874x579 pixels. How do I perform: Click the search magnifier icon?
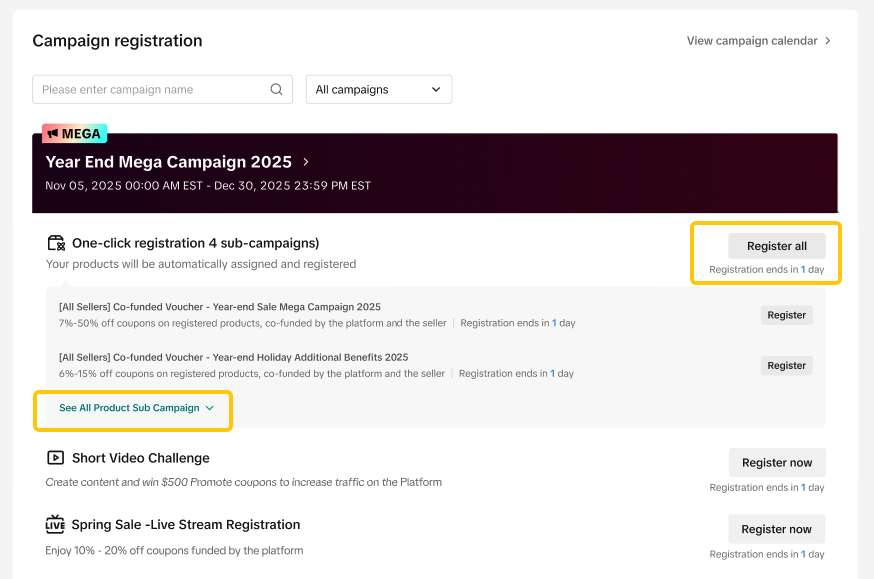click(276, 90)
